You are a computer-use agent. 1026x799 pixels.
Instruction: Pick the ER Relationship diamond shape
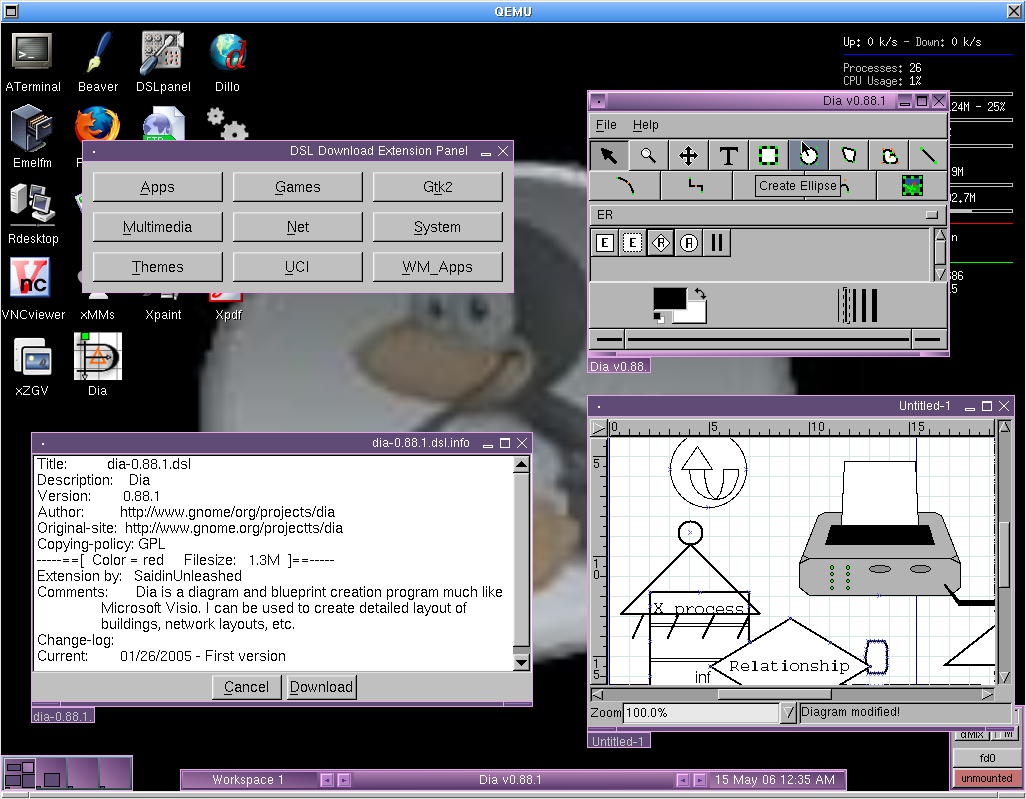[x=660, y=243]
